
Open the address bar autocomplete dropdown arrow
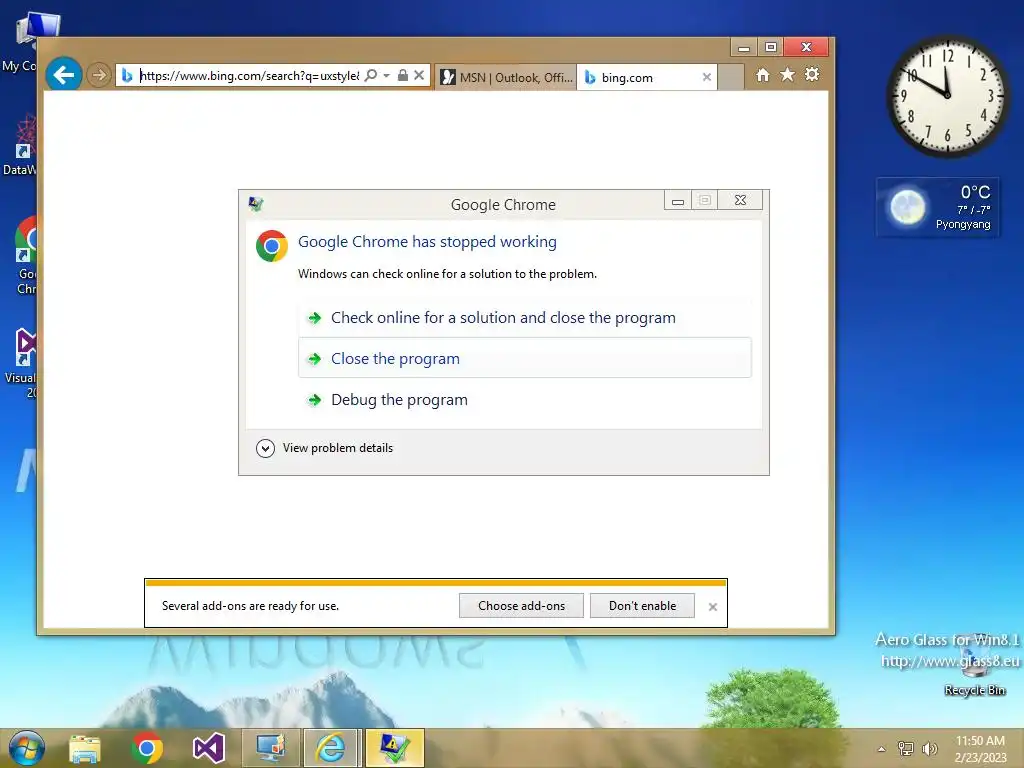[387, 75]
